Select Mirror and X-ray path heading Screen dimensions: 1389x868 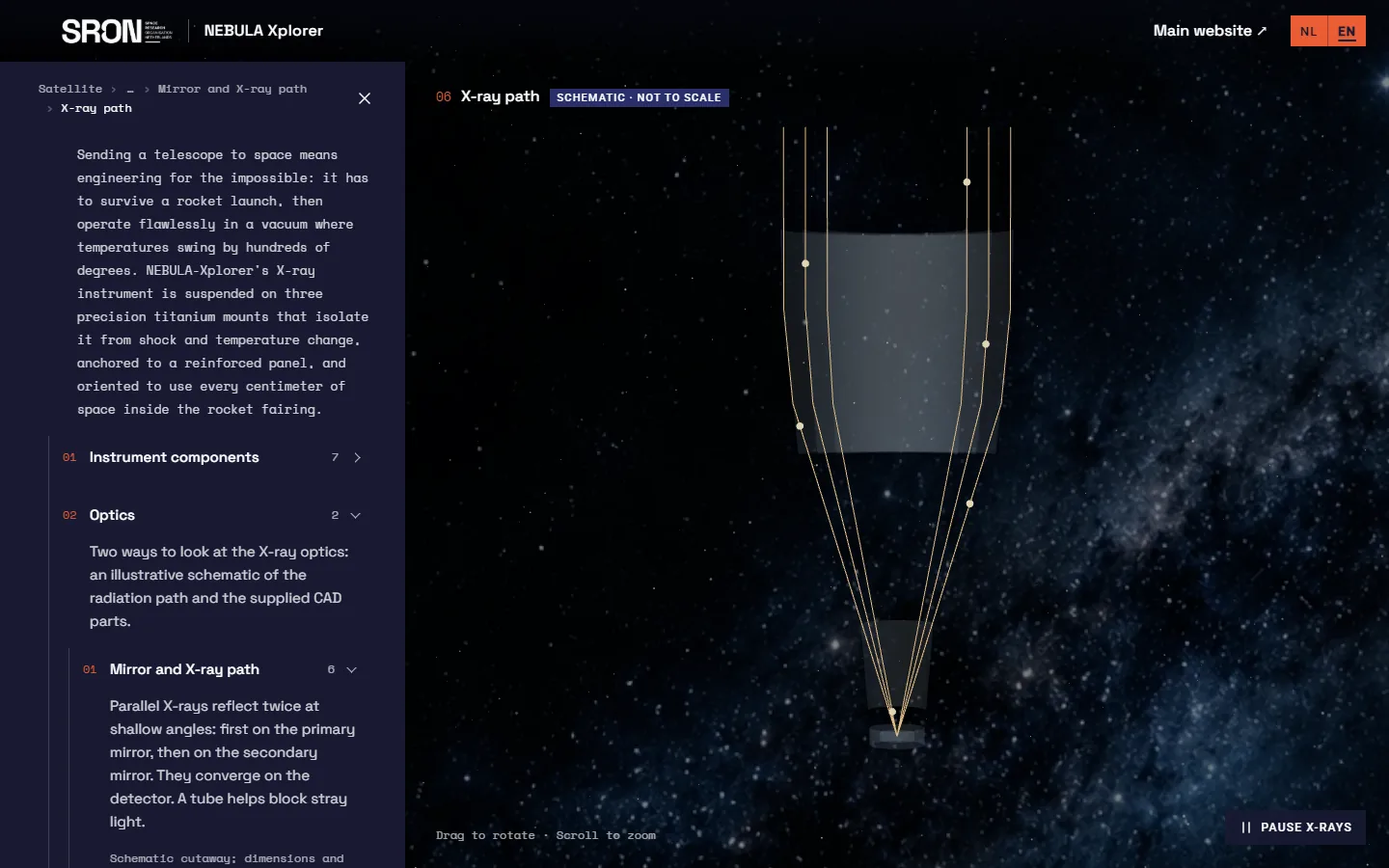click(184, 669)
